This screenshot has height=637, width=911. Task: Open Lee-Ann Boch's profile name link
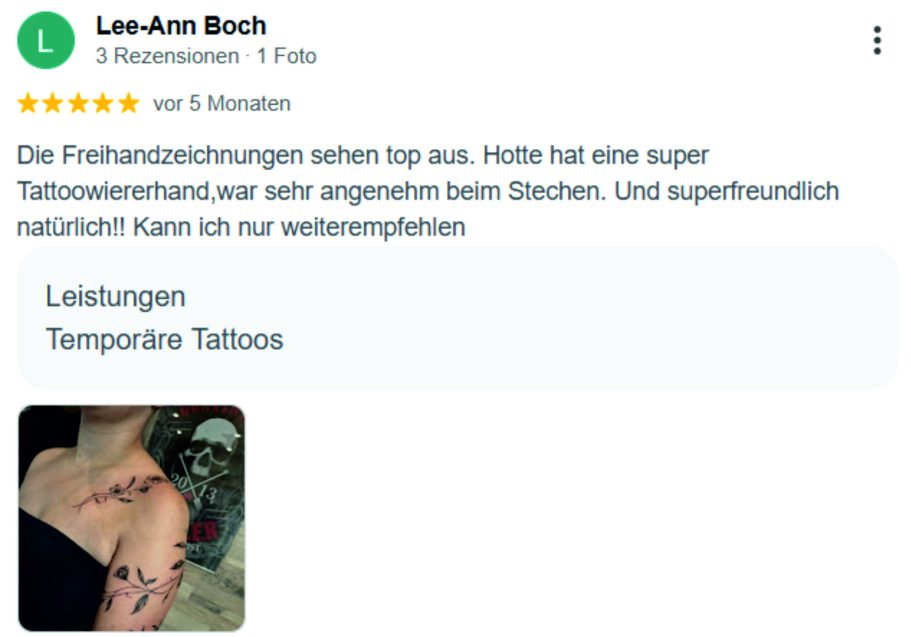[181, 26]
